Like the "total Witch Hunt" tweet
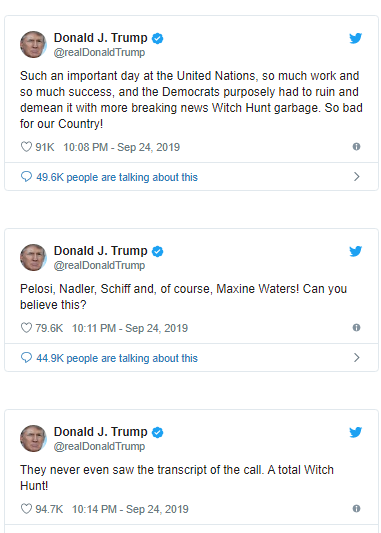 pos(26,509)
